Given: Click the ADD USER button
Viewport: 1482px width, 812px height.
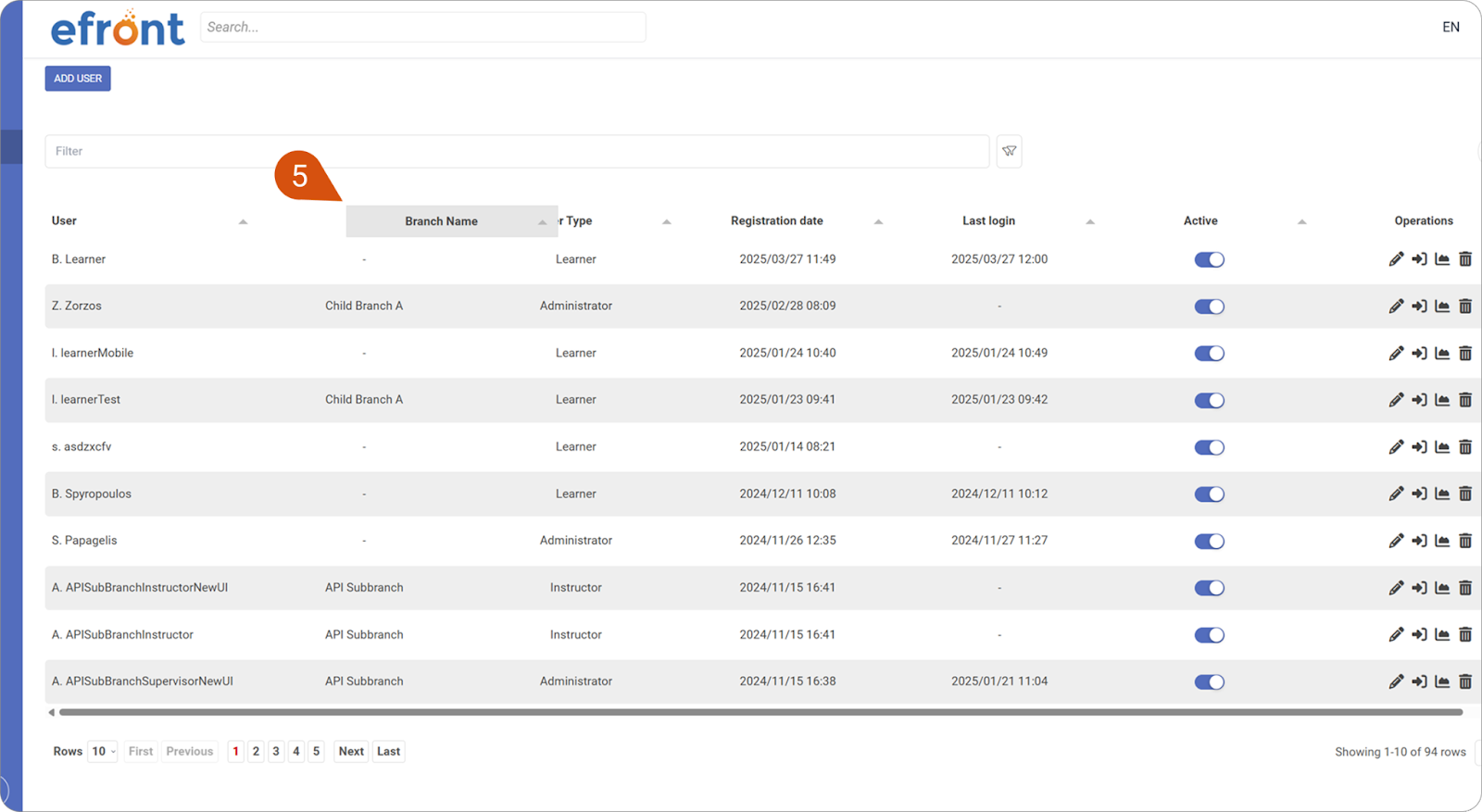Looking at the screenshot, I should point(78,79).
